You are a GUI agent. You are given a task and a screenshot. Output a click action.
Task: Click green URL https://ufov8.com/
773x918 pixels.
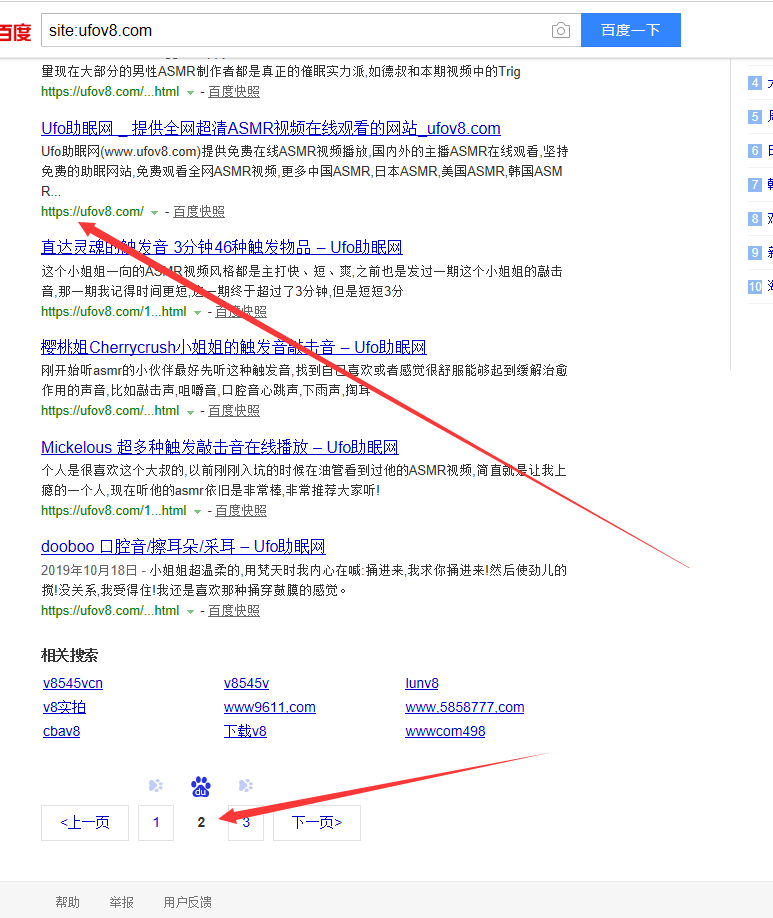point(92,211)
